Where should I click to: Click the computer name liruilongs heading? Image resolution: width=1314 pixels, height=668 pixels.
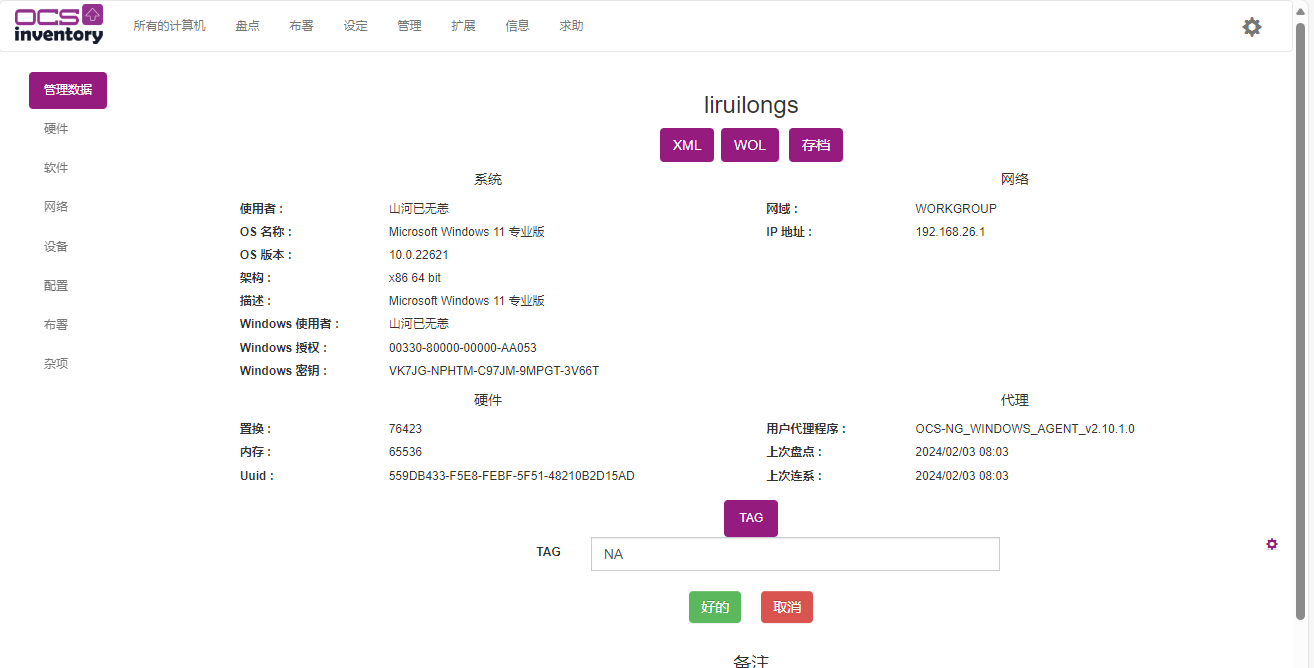[x=751, y=105]
